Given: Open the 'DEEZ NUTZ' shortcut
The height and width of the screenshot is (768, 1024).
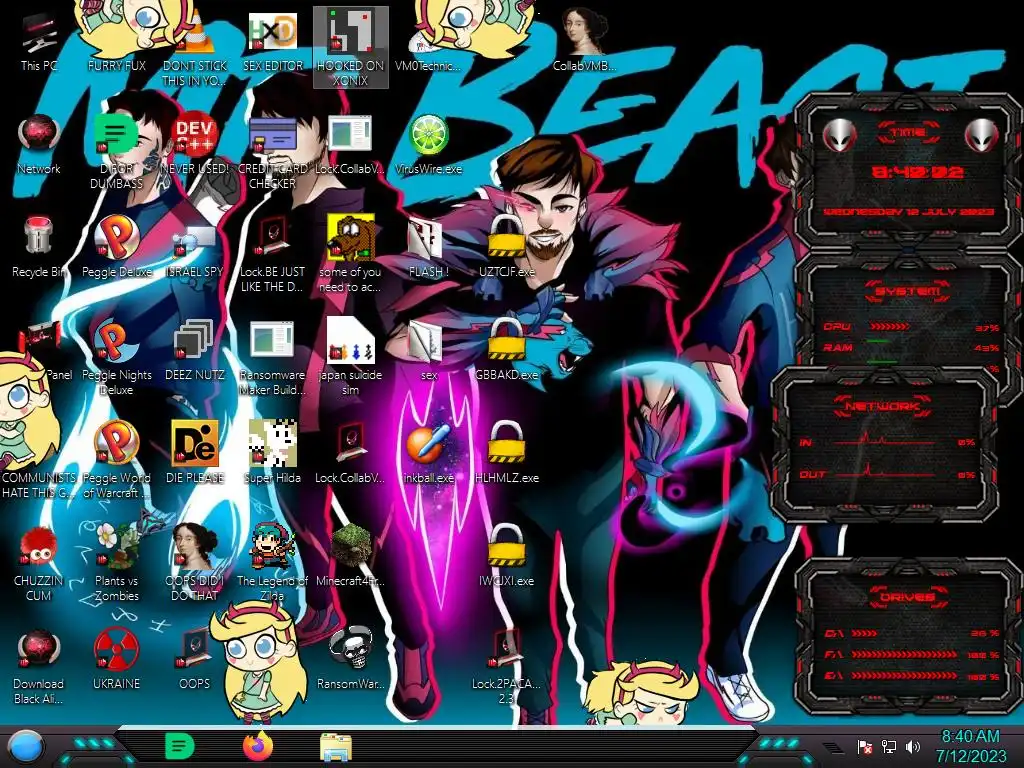Looking at the screenshot, I should (195, 352).
